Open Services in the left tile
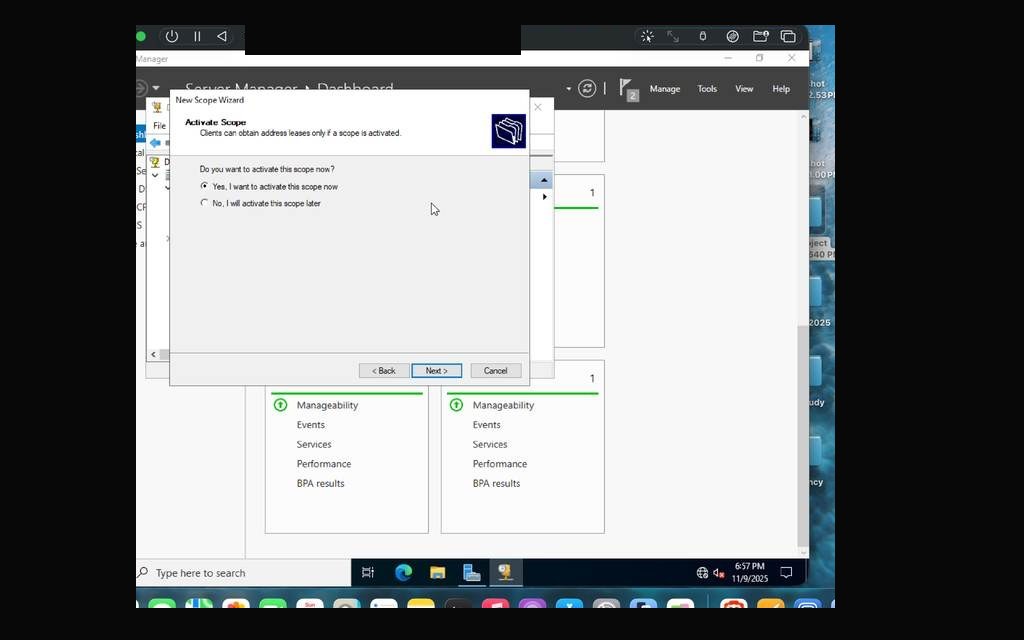 tap(314, 444)
